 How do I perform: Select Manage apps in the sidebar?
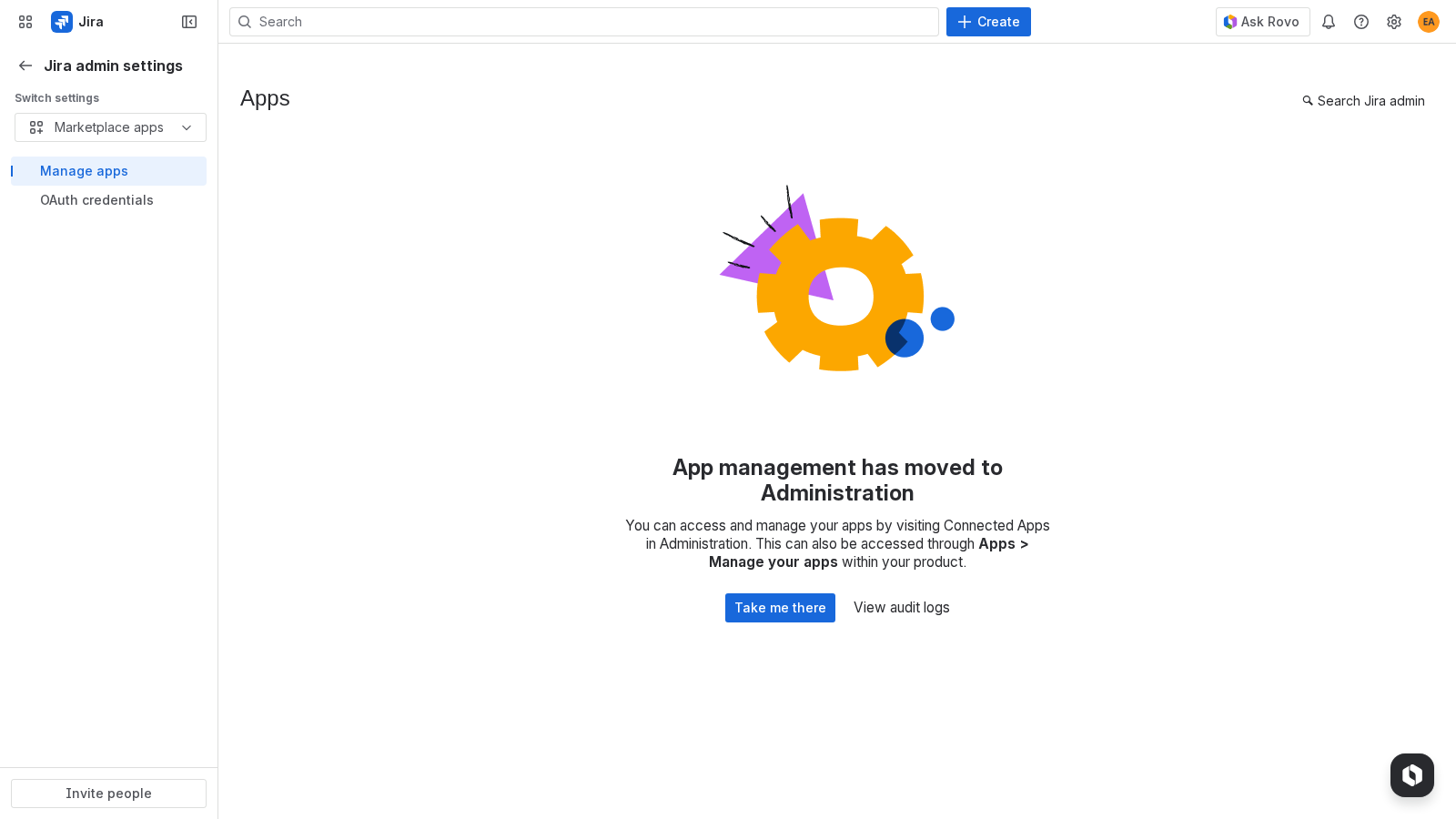[84, 171]
